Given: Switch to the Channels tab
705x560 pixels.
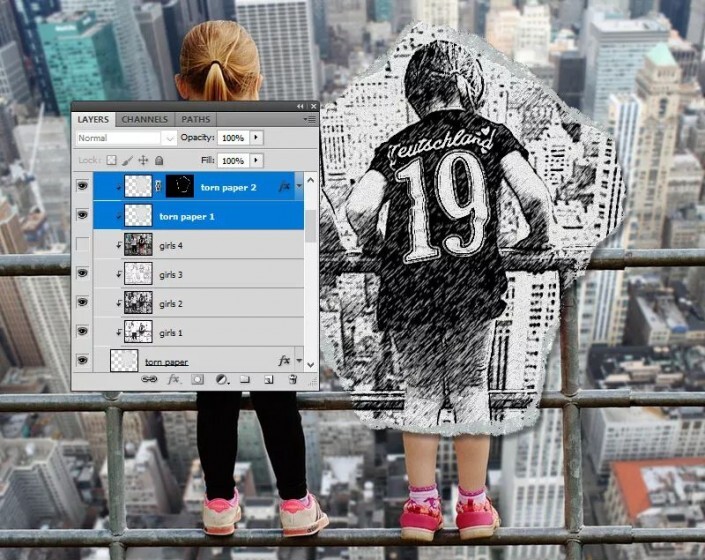Looking at the screenshot, I should coord(145,119).
